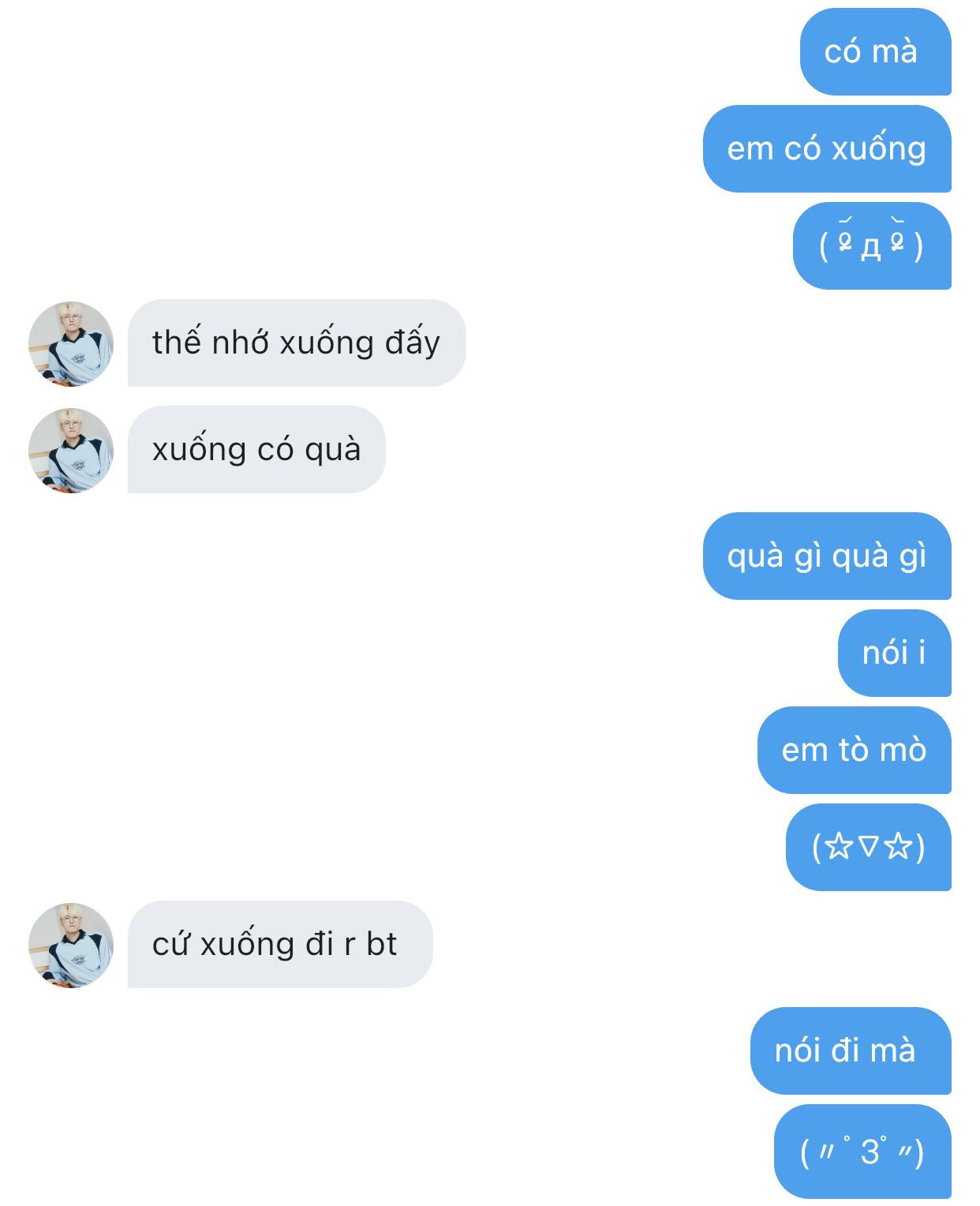Select the star-eyes kaomoji '(☆▽☆)' bubble
This screenshot has height=1206, width=980.
click(x=869, y=848)
